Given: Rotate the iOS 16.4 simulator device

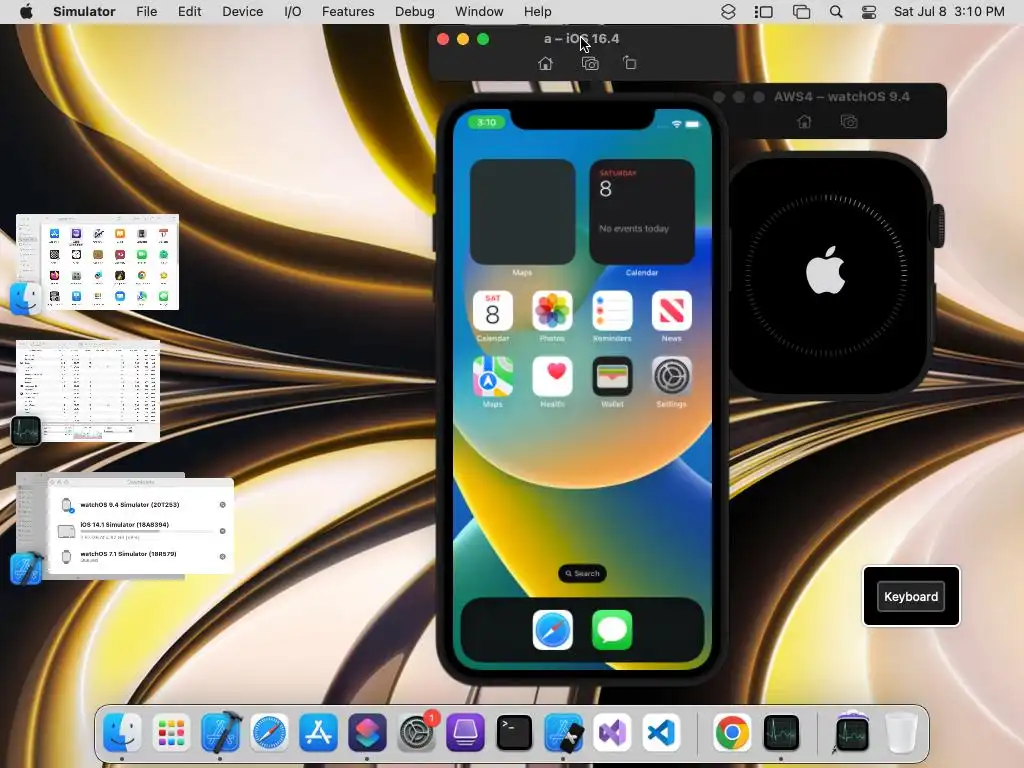Looking at the screenshot, I should 630,63.
